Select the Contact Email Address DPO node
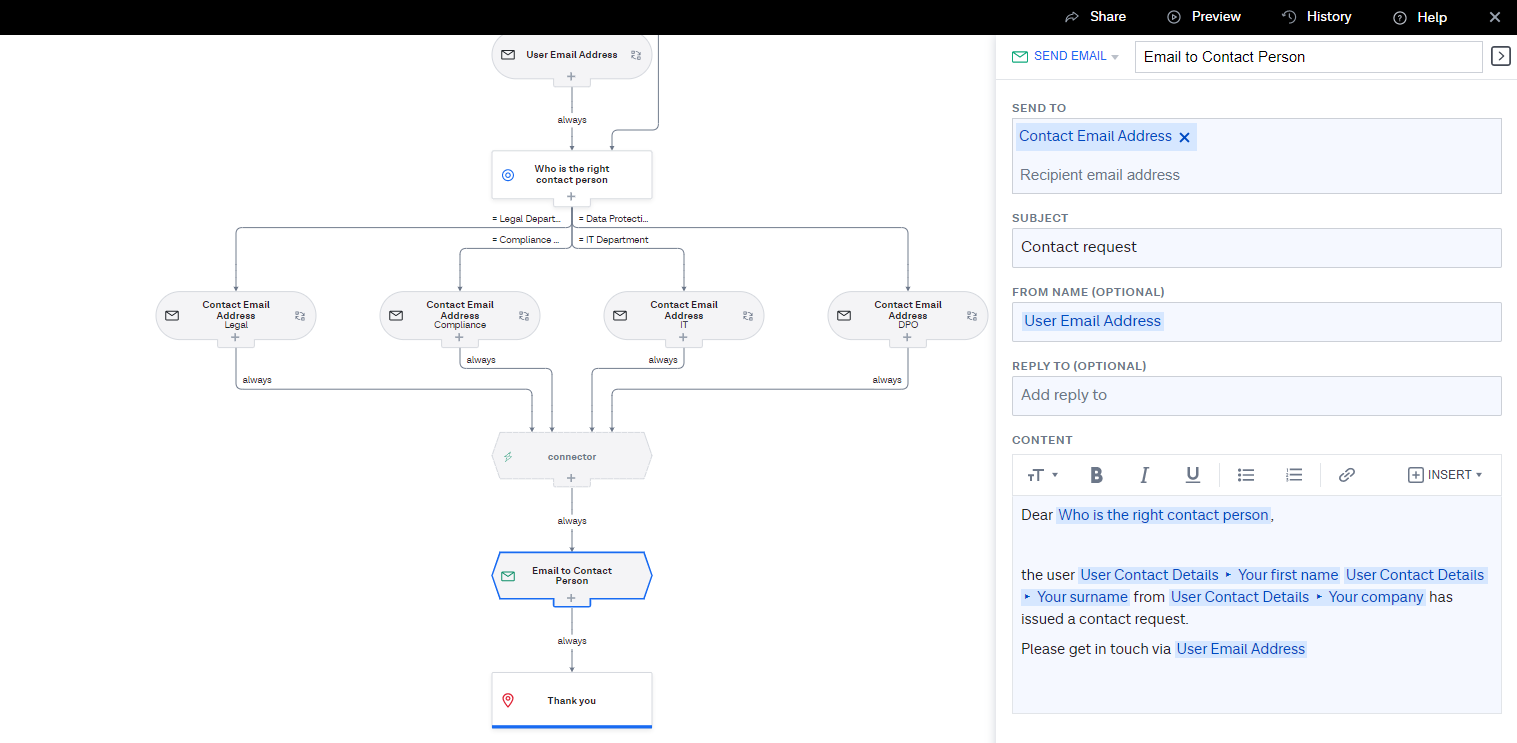This screenshot has width=1517, height=743. 907,316
